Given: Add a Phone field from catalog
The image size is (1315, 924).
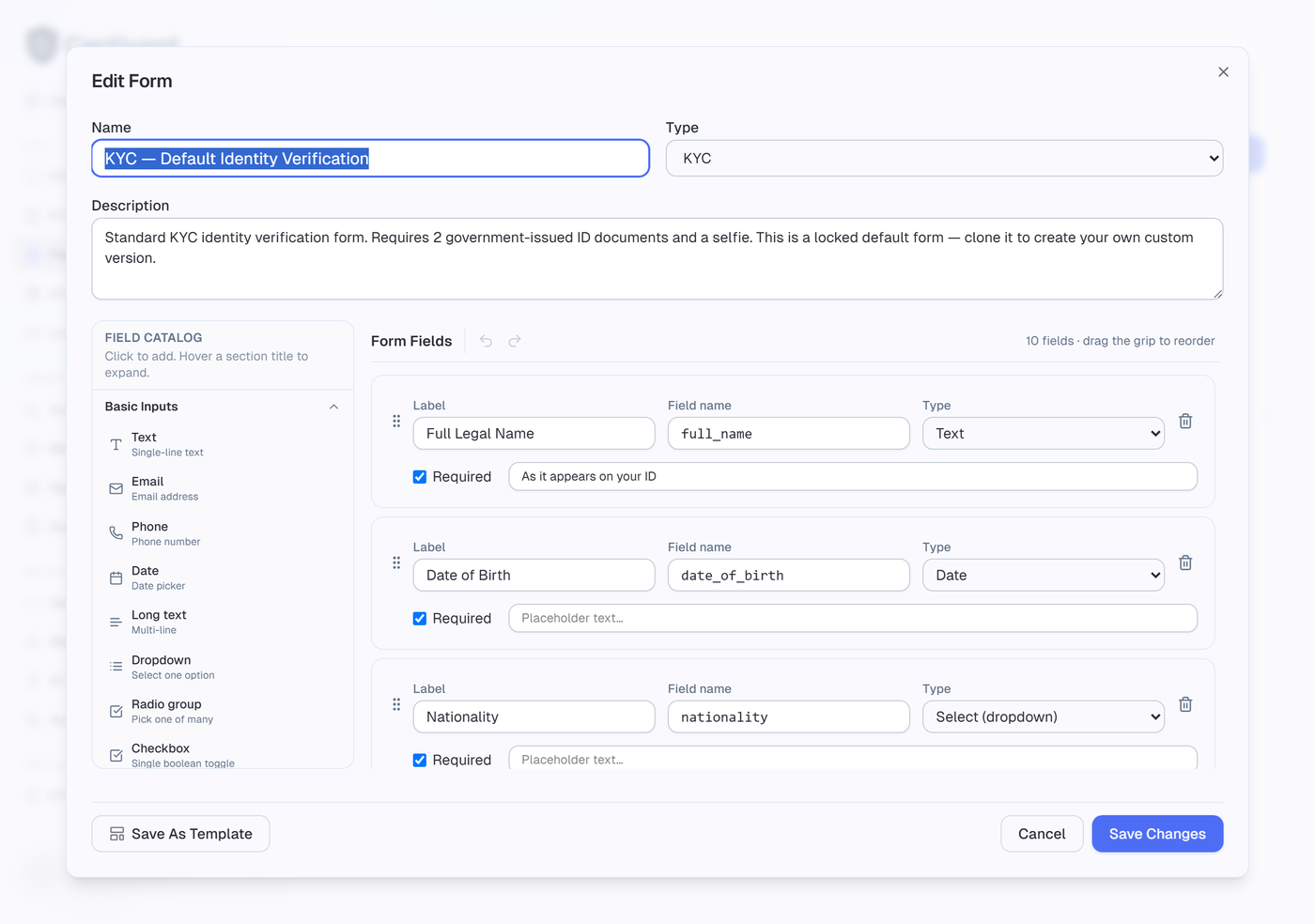Looking at the screenshot, I should 223,533.
